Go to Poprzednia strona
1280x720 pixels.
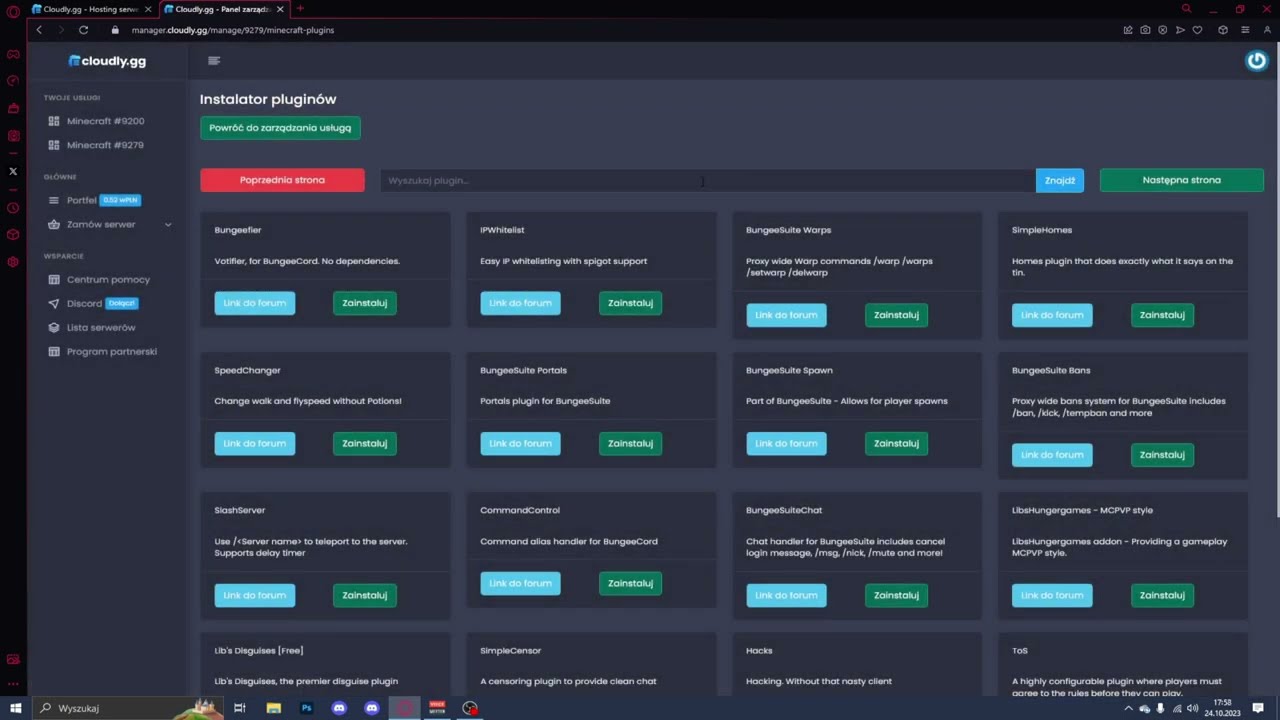(x=282, y=180)
